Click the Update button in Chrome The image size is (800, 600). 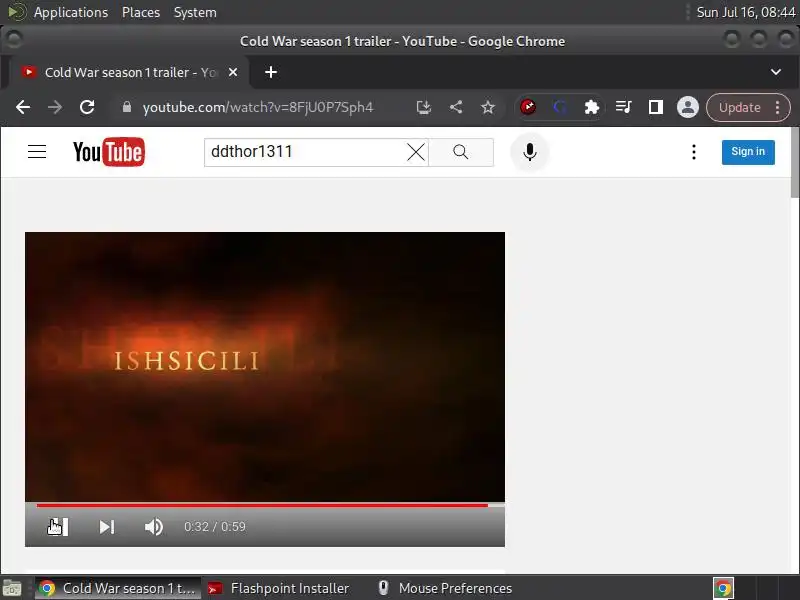(740, 108)
